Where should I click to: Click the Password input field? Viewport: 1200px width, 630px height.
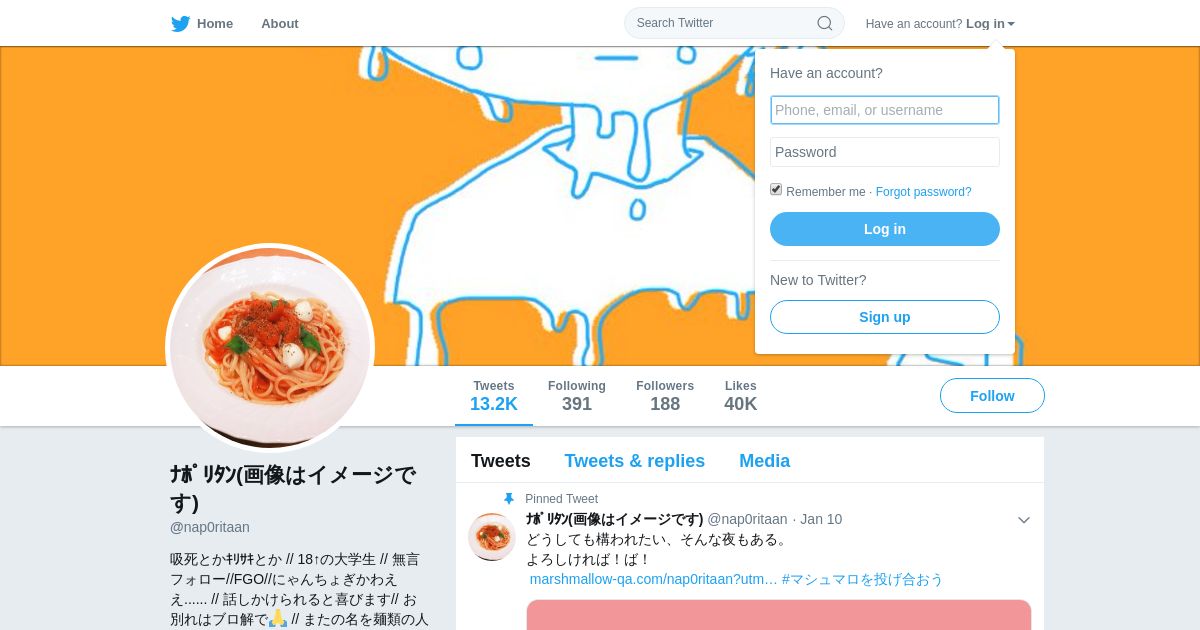(x=885, y=152)
